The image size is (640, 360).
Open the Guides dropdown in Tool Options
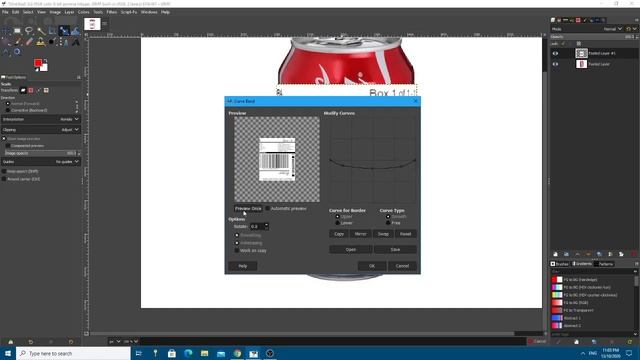[41, 162]
